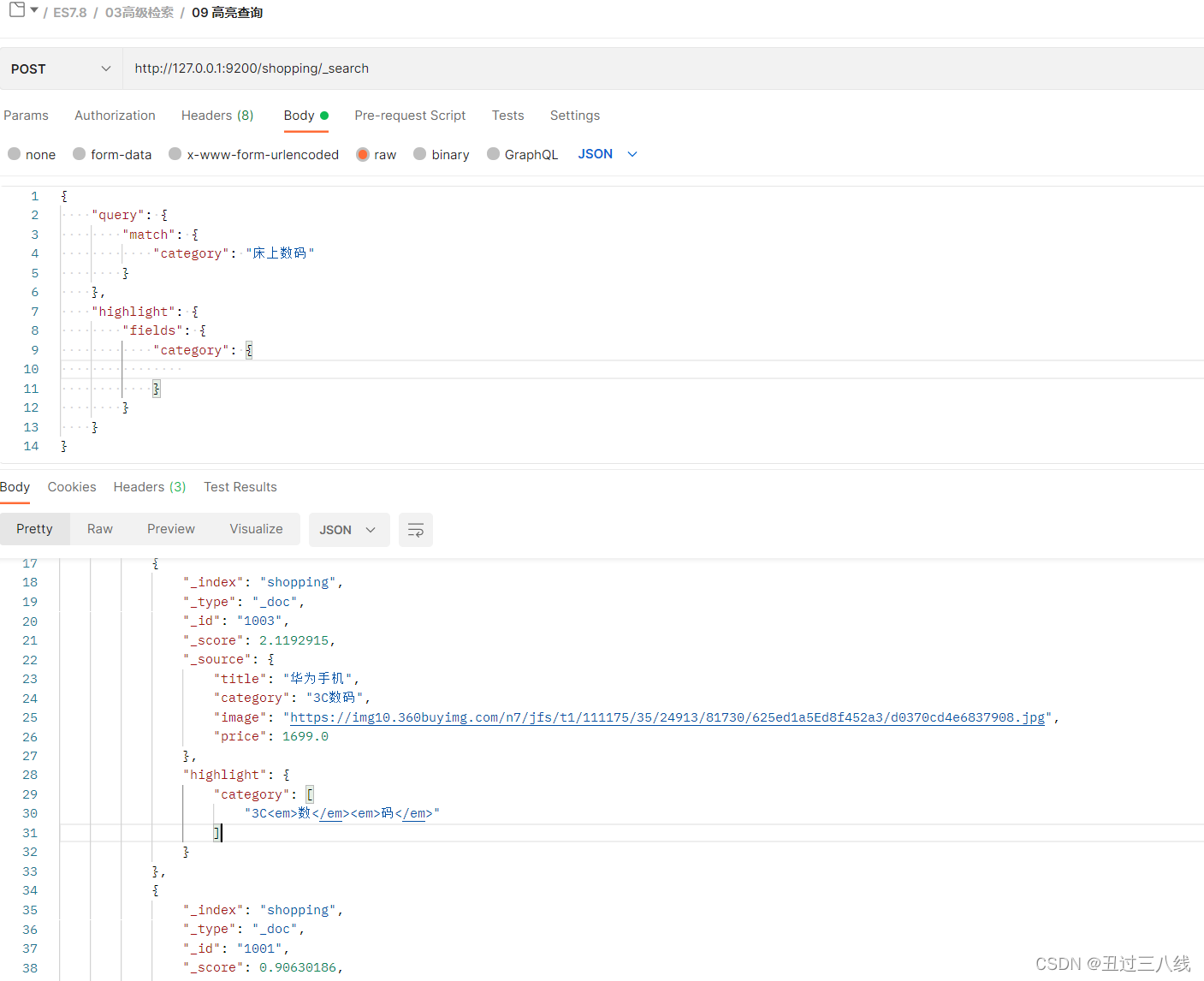Select the form-data radio button

pos(80,154)
